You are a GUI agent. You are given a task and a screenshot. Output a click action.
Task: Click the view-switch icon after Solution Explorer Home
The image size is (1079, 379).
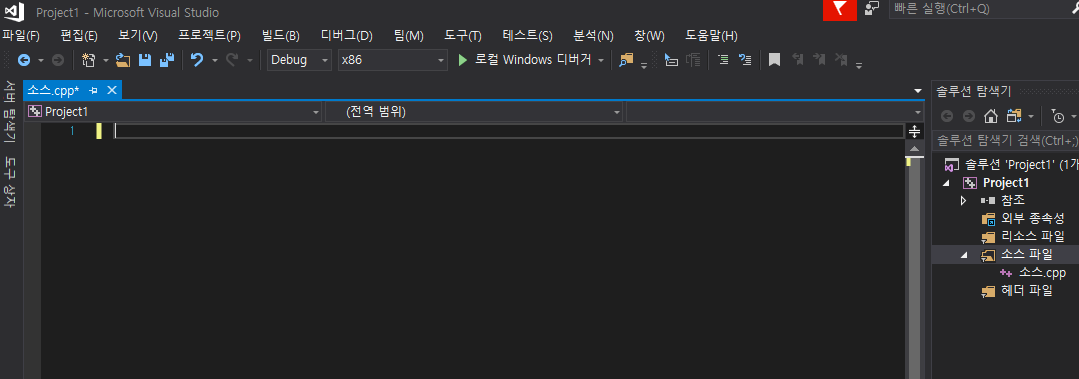pyautogui.click(x=1014, y=116)
